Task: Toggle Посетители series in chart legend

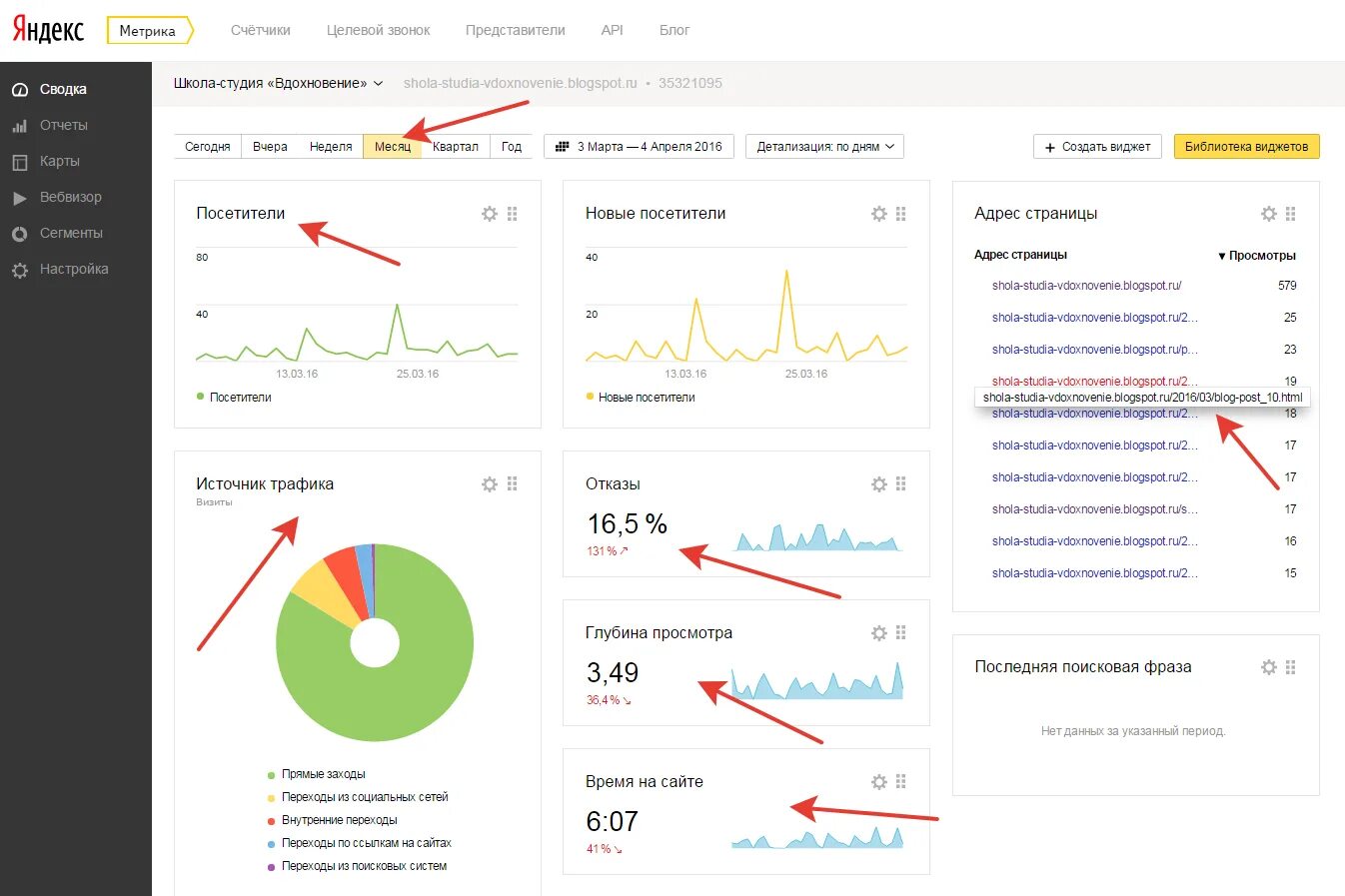Action: (235, 398)
